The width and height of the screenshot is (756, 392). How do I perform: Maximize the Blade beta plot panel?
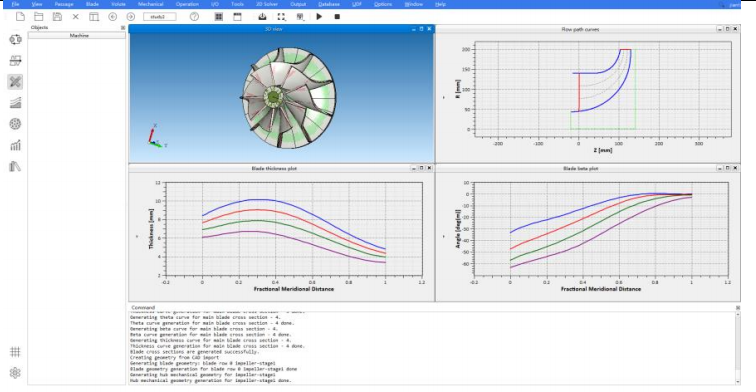[728, 168]
